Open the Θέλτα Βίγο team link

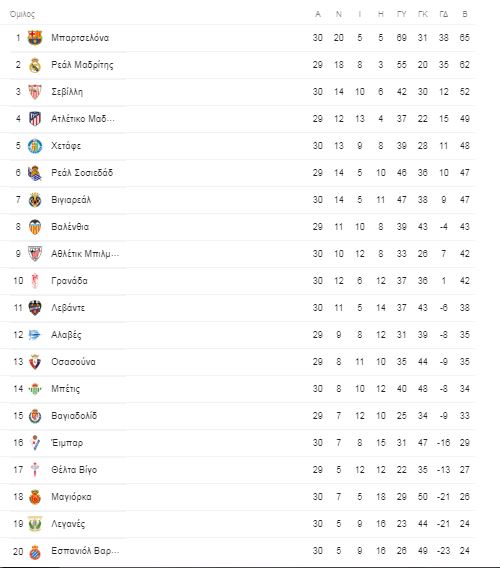point(74,470)
